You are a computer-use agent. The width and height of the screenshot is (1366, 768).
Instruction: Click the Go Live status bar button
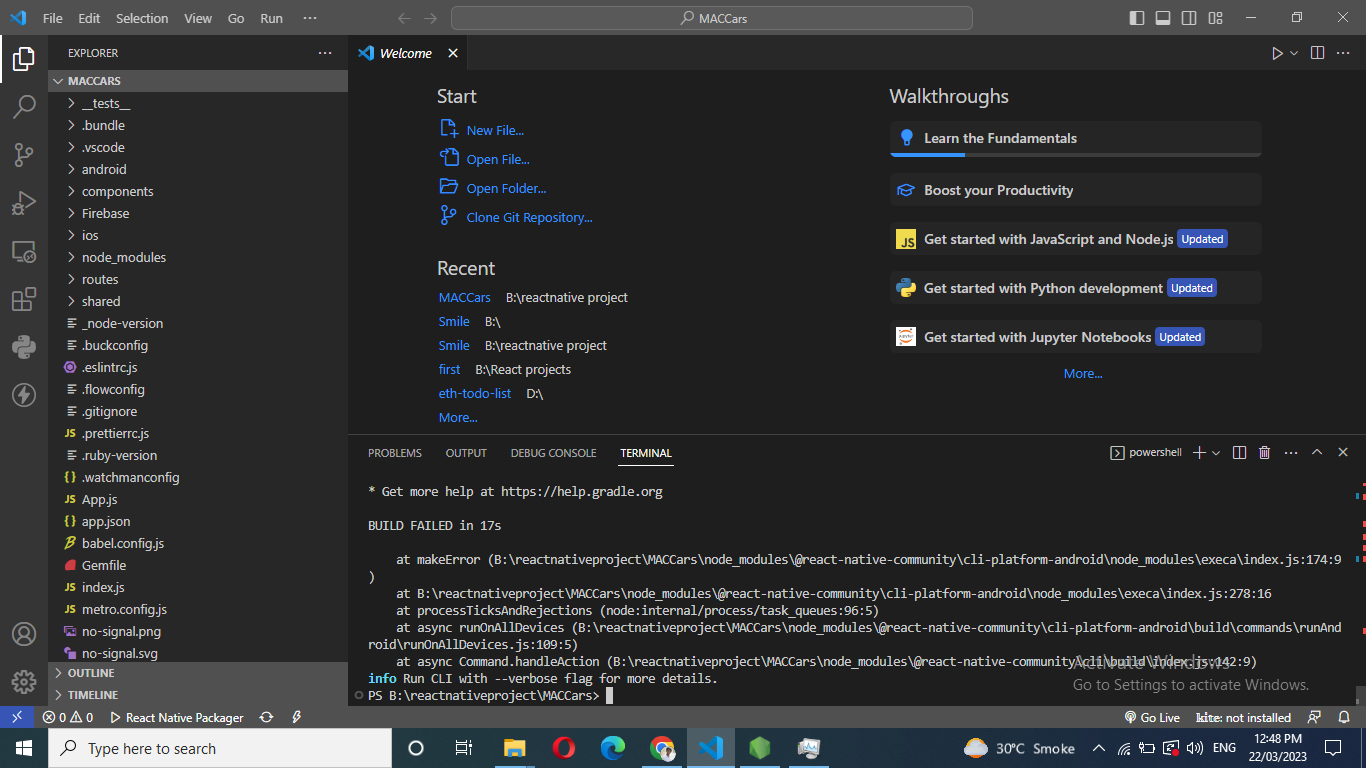pyautogui.click(x=1152, y=717)
